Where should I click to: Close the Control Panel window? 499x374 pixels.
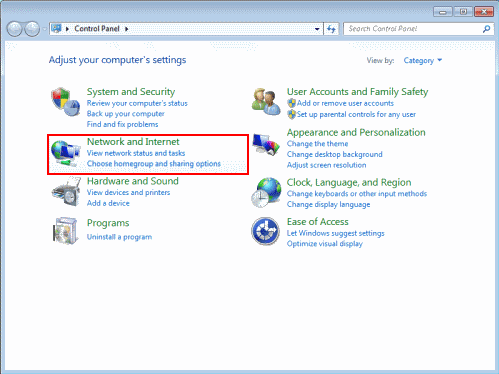click(x=484, y=12)
